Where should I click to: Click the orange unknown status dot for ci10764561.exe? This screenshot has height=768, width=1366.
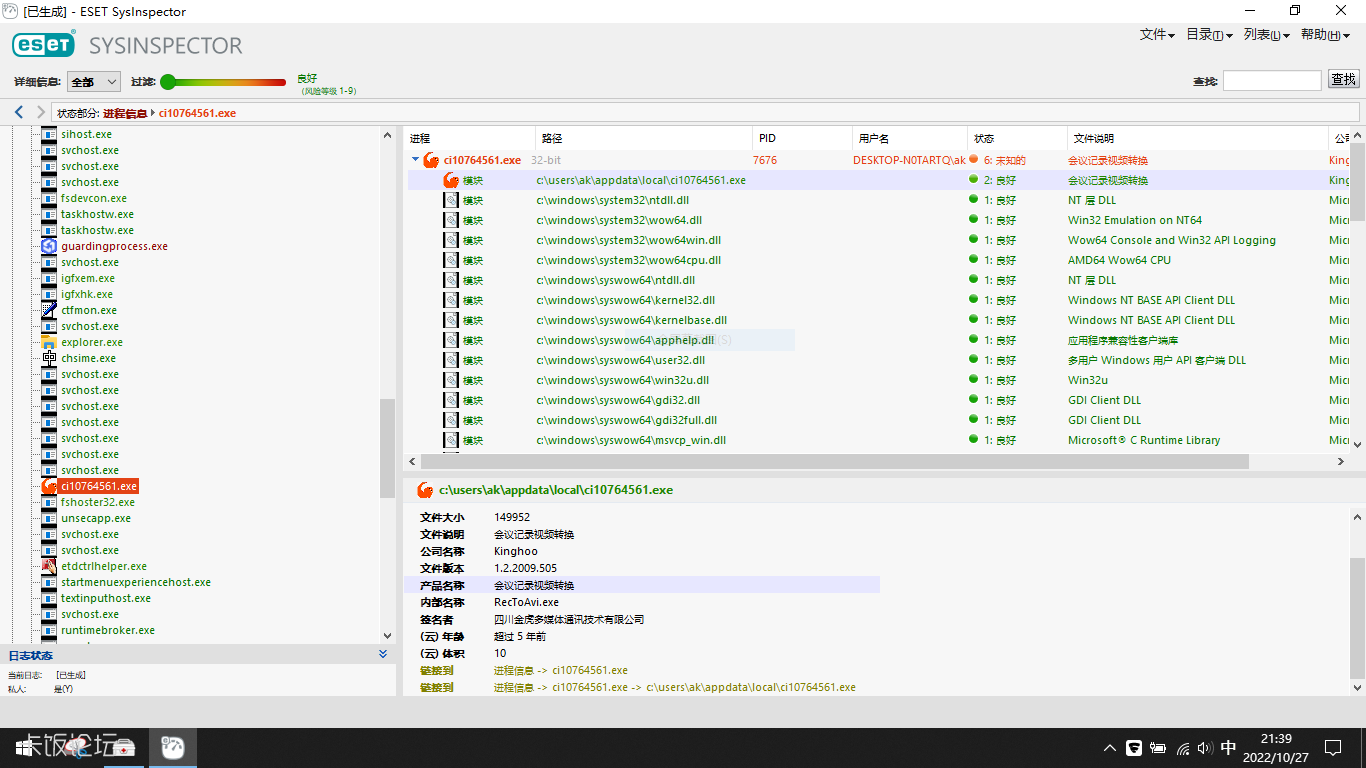973,159
